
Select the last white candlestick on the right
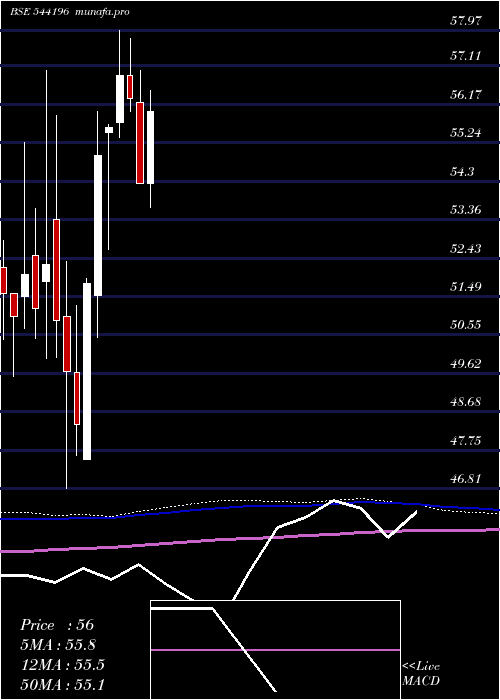coord(150,147)
